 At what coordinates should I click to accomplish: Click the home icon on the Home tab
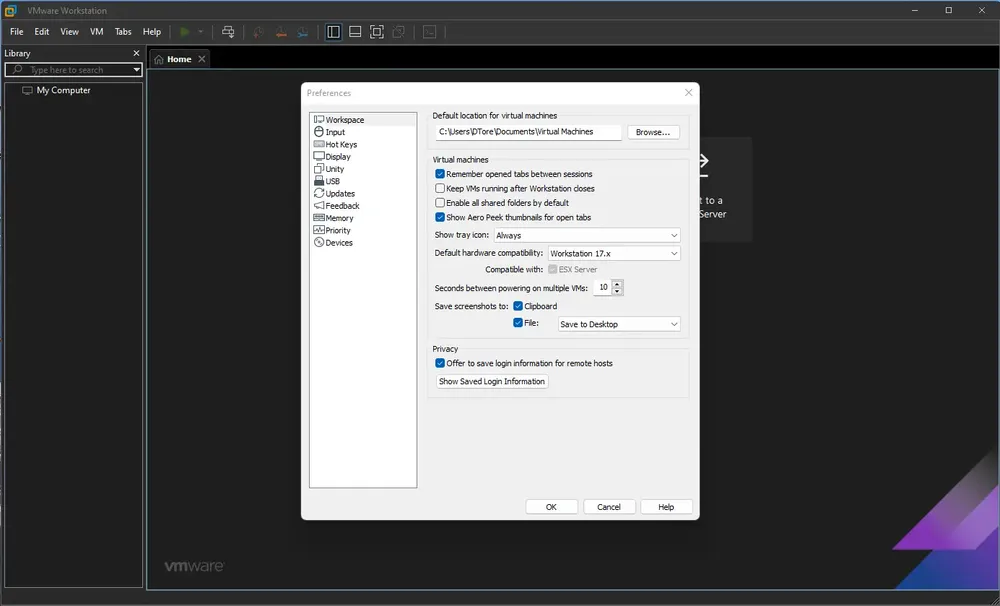coord(159,59)
